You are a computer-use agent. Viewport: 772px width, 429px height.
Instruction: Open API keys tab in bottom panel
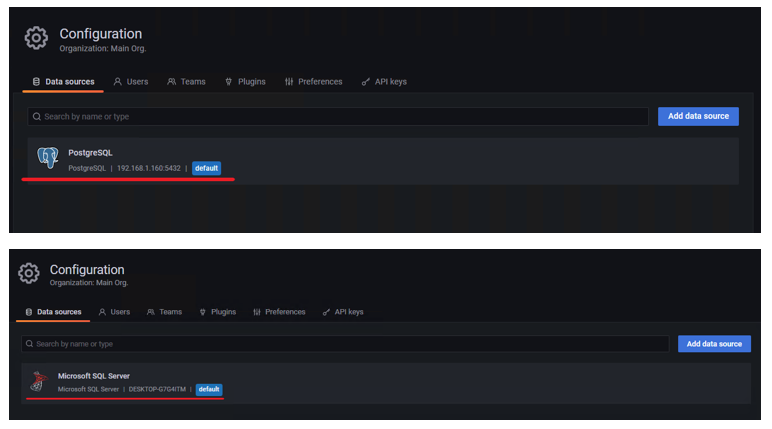(x=343, y=312)
